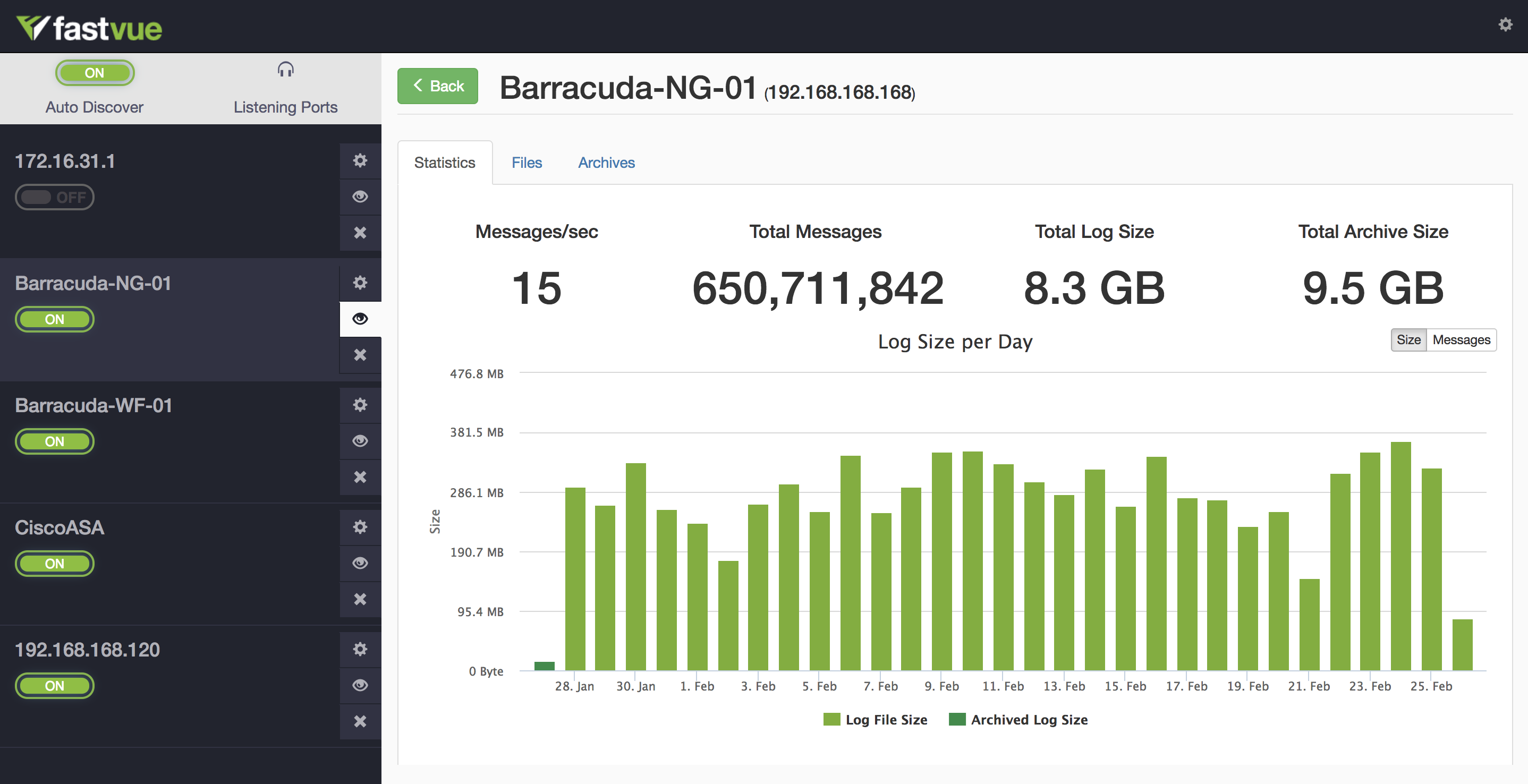Click the dark green archived bar
Screen dimensions: 1528x784
[x=544, y=666]
